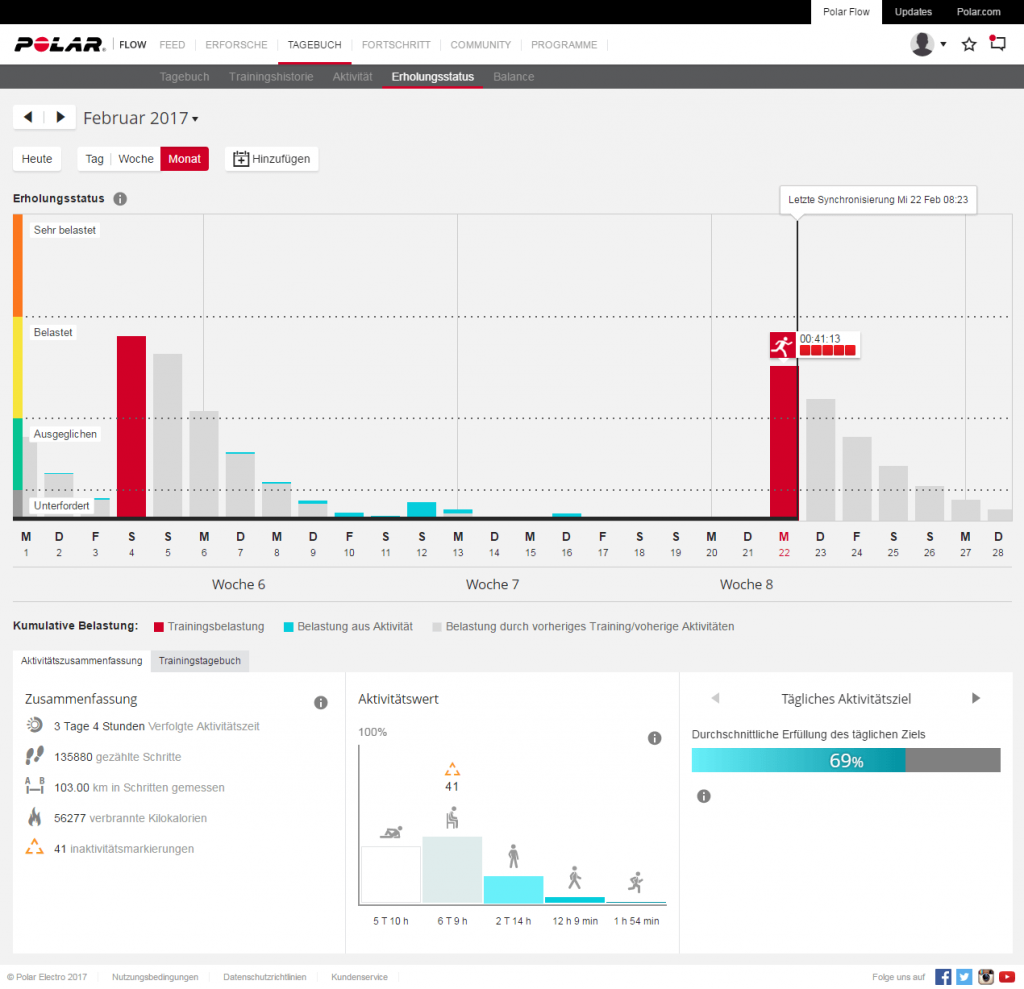Image resolution: width=1024 pixels, height=989 pixels.
Task: Switch view to Woche
Action: tap(136, 159)
